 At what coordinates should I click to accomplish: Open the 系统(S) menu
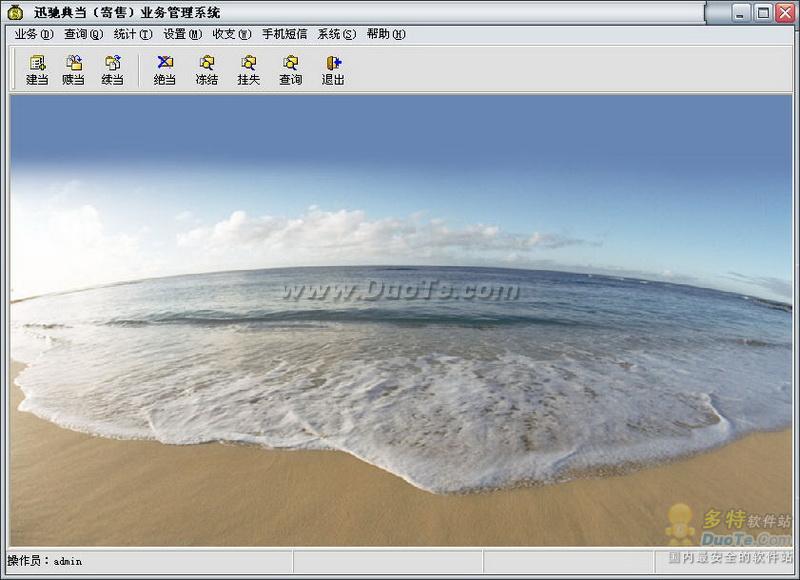pos(336,34)
